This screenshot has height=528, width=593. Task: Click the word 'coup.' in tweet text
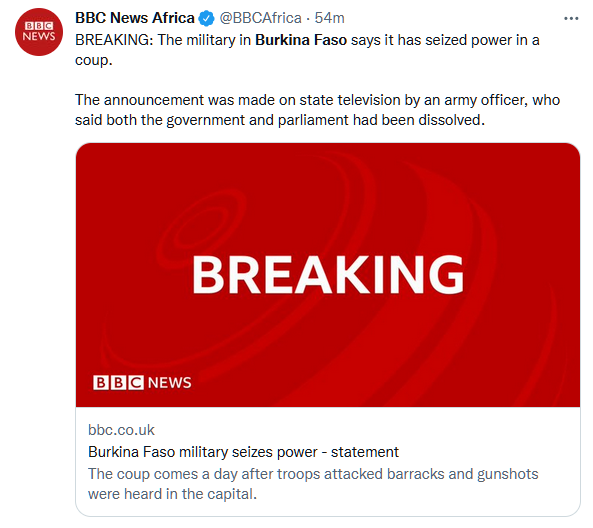[94, 61]
